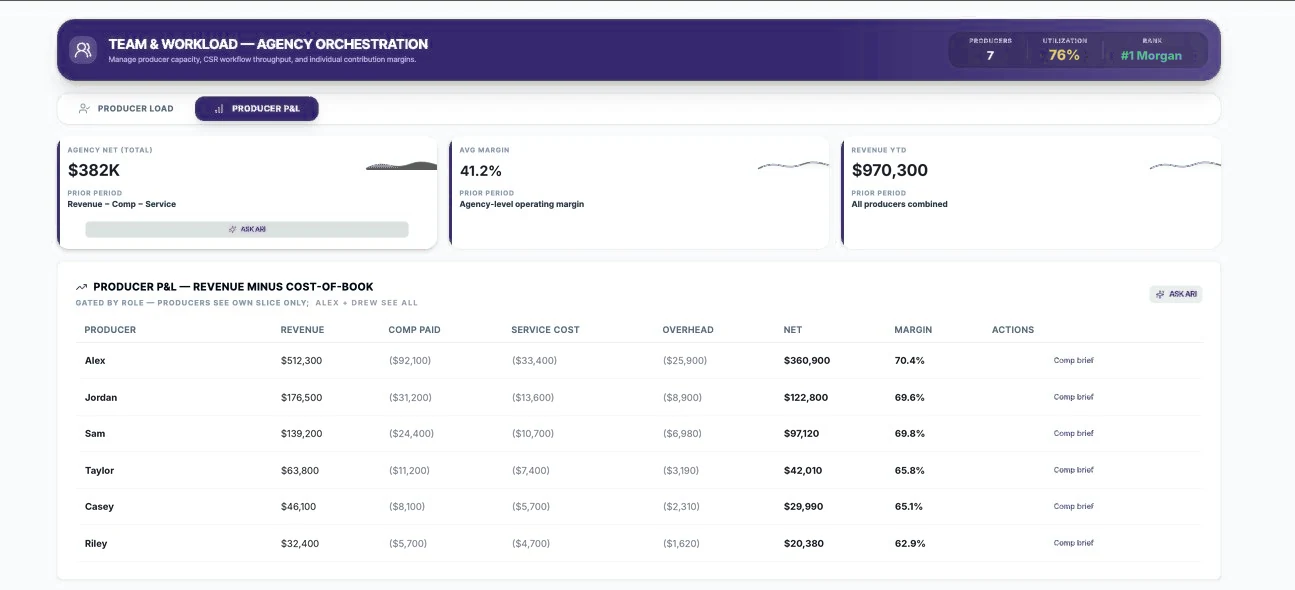This screenshot has height=590, width=1295.
Task: Select the Alex producer name
Action: (95, 360)
